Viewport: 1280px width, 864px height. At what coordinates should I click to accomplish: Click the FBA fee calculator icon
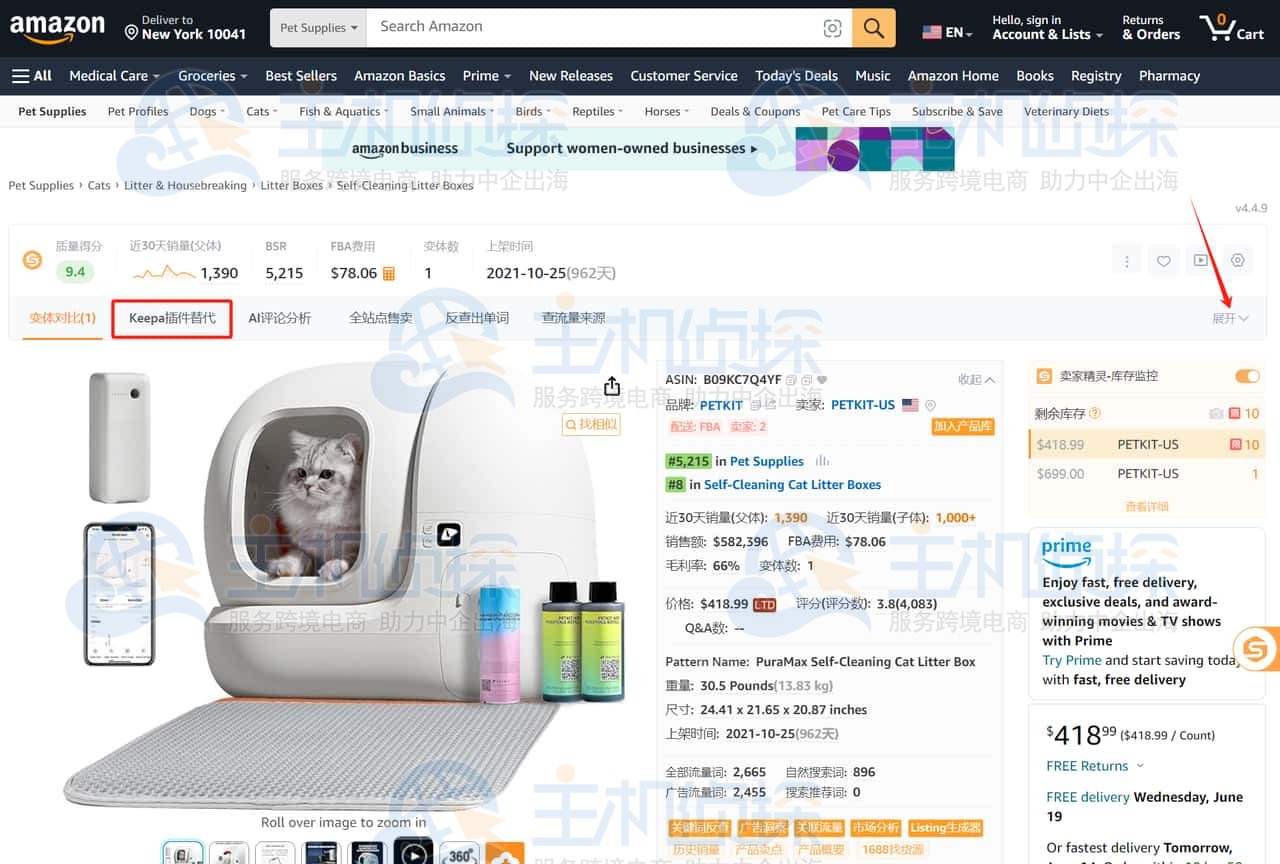(389, 273)
